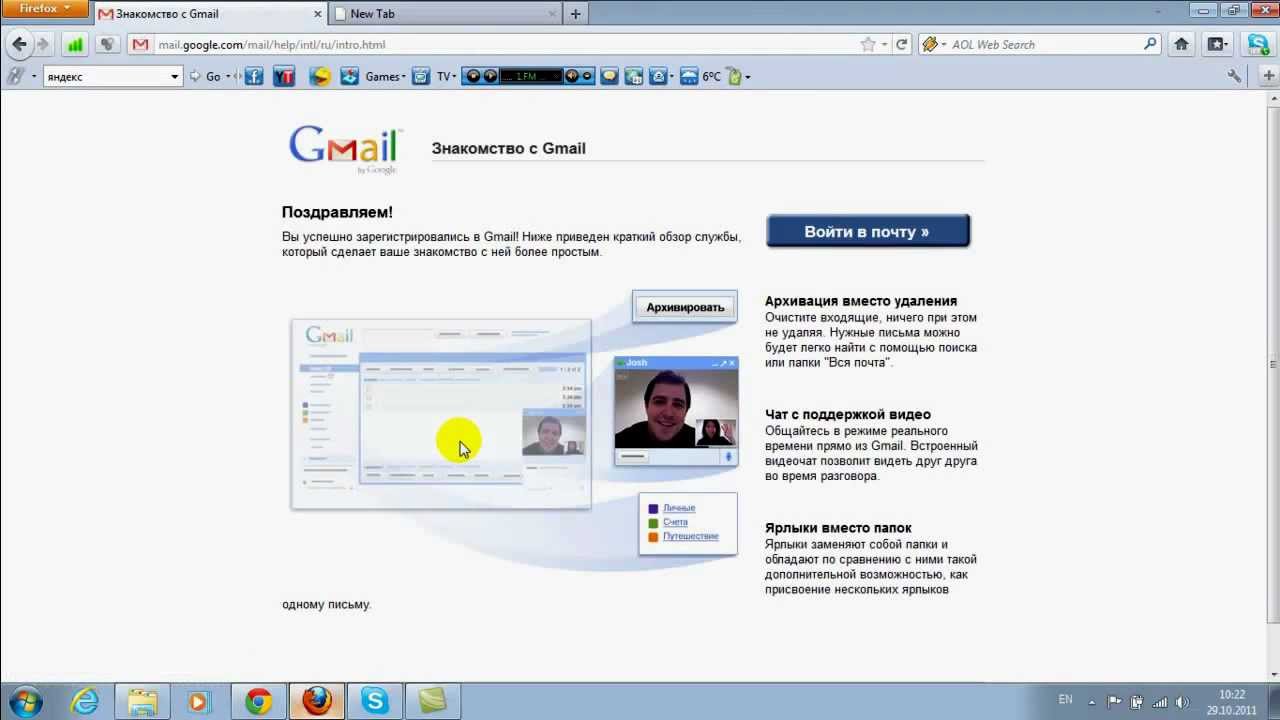Open Windows Media Player from the taskbar
Screen dimensions: 1280x720
point(199,702)
